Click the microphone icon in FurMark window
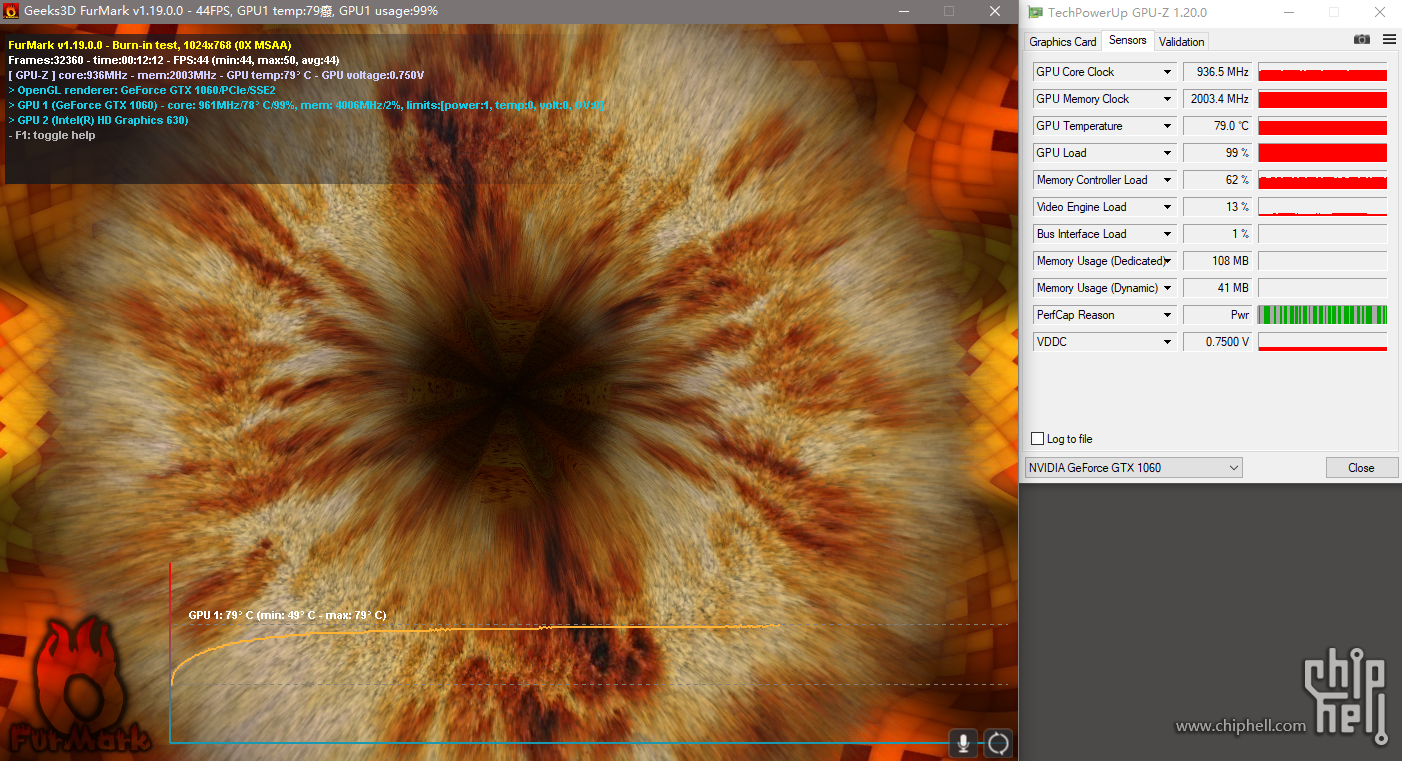Image resolution: width=1402 pixels, height=761 pixels. tap(963, 743)
